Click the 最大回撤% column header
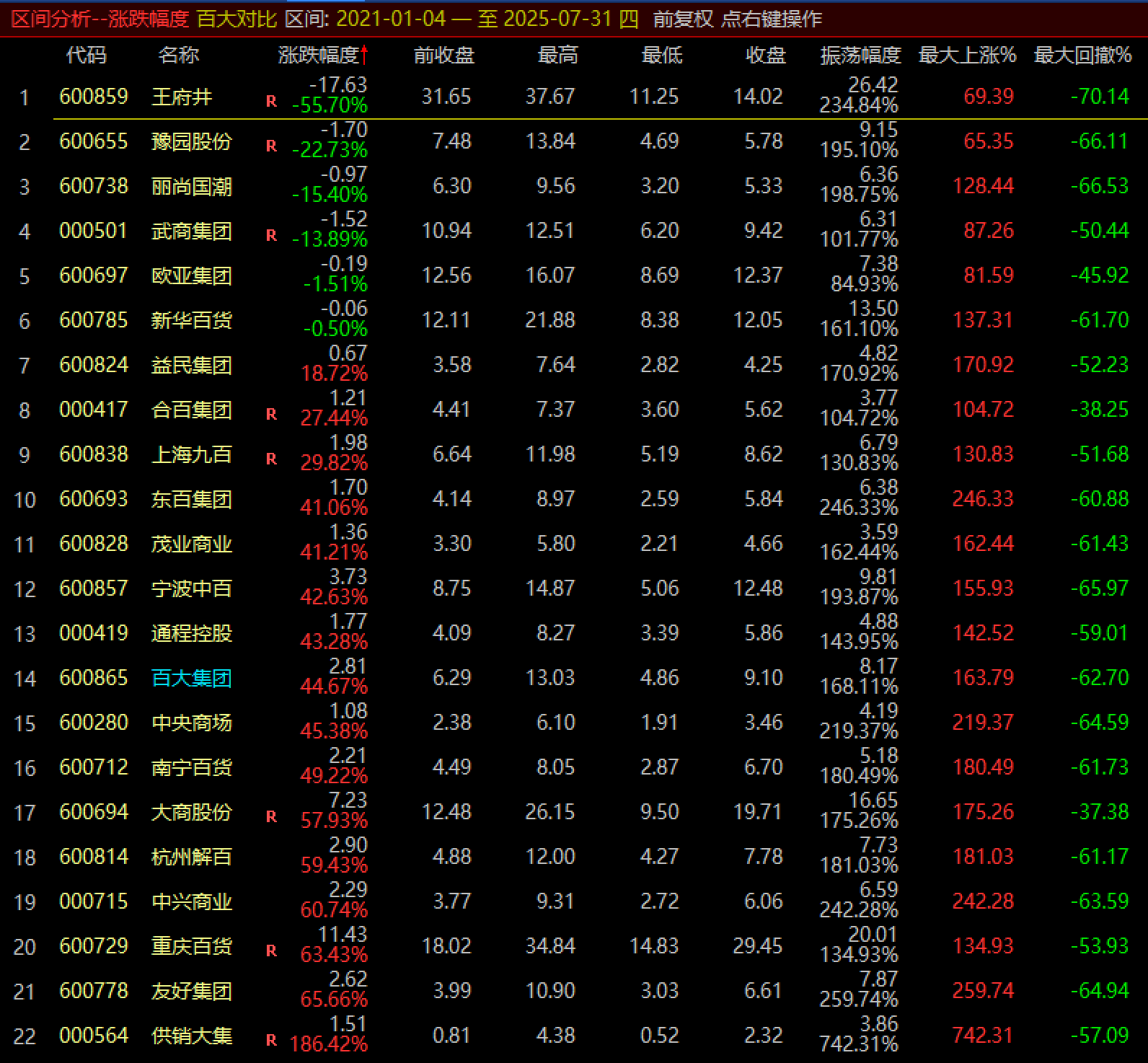 [x=1082, y=55]
